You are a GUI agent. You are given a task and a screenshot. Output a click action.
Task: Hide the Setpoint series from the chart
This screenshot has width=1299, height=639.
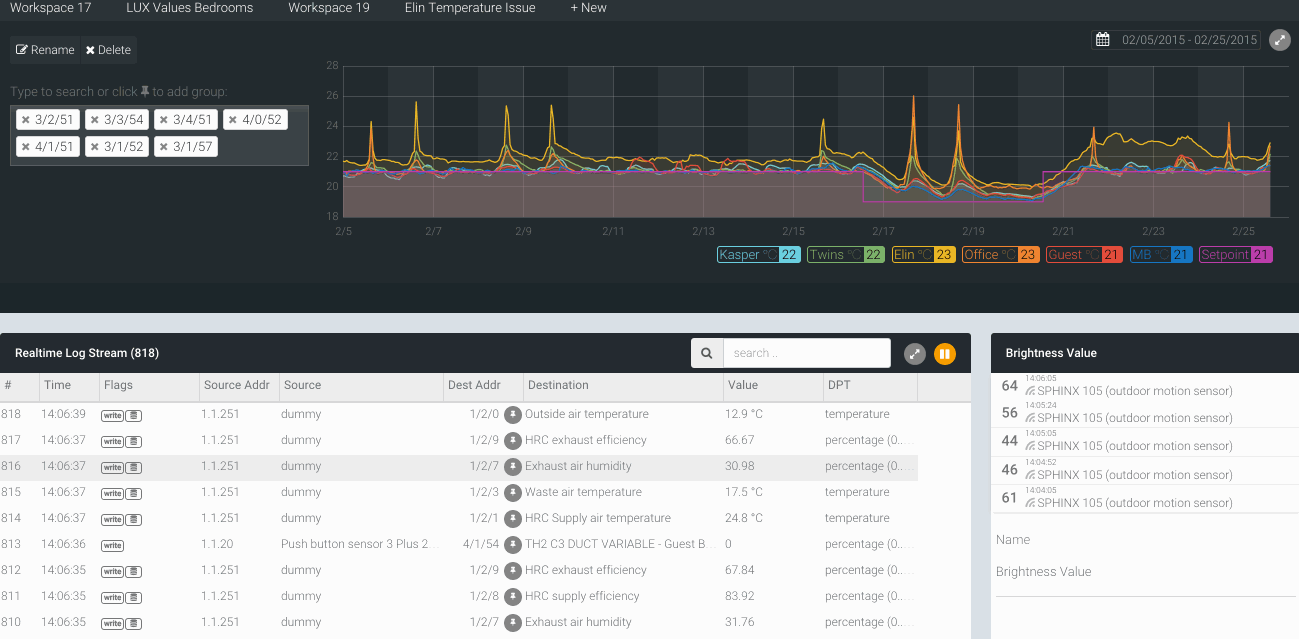coord(1235,255)
